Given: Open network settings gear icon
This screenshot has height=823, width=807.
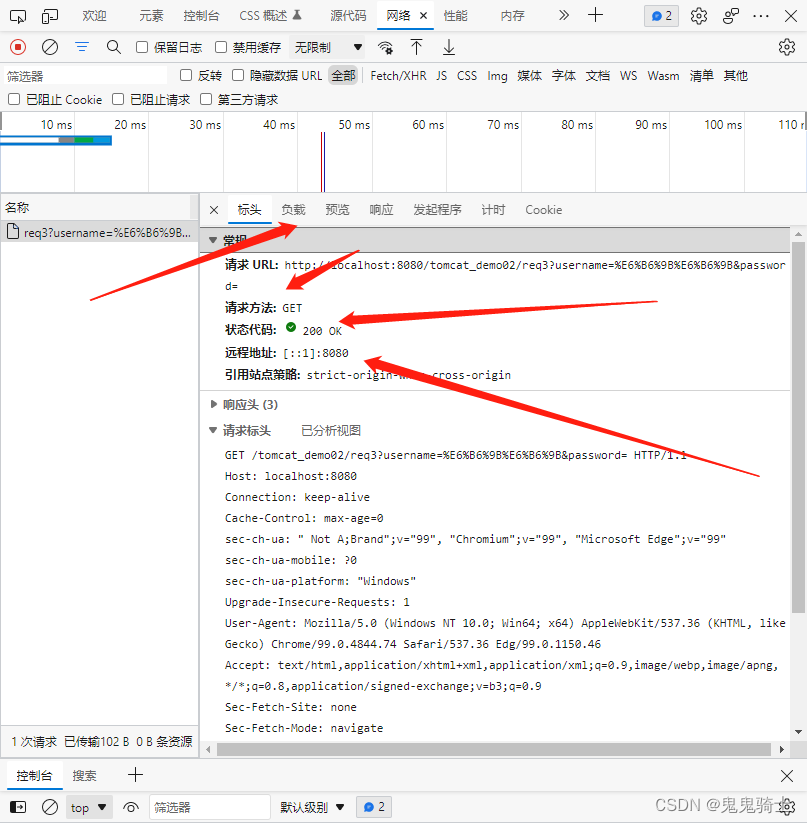Looking at the screenshot, I should click(x=787, y=47).
